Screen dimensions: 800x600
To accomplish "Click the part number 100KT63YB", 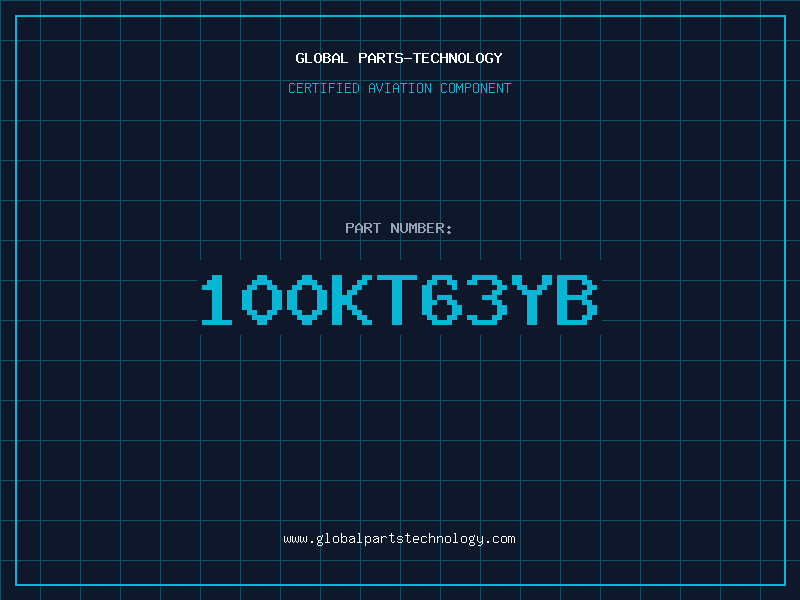I will pyautogui.click(x=399, y=299).
